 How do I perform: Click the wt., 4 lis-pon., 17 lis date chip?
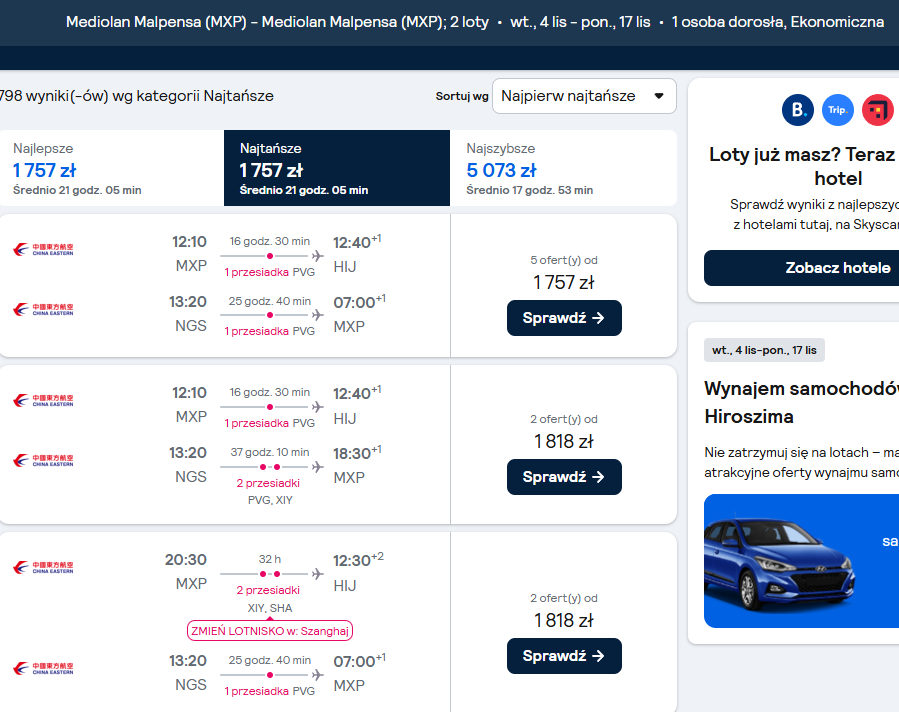pos(764,350)
